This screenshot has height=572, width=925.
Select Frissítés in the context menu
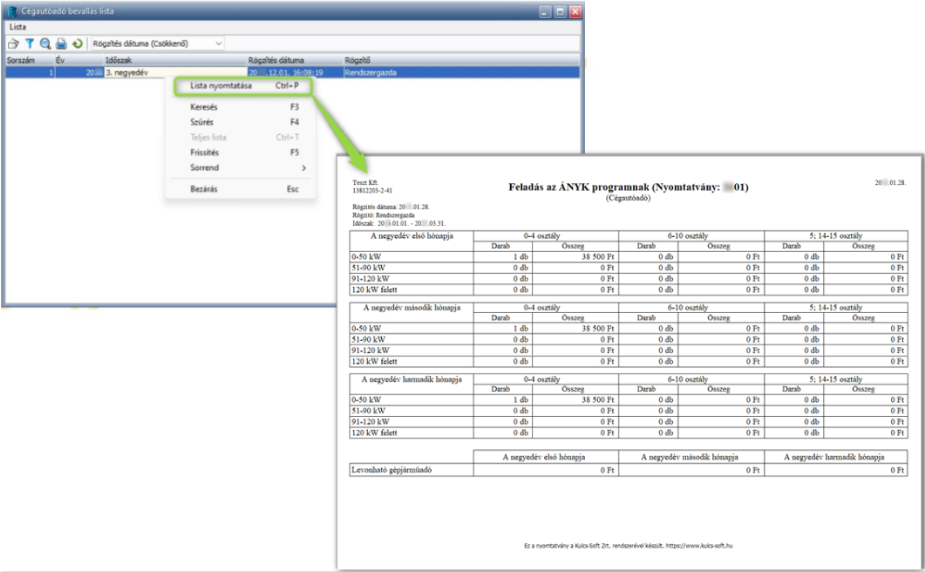coord(204,153)
